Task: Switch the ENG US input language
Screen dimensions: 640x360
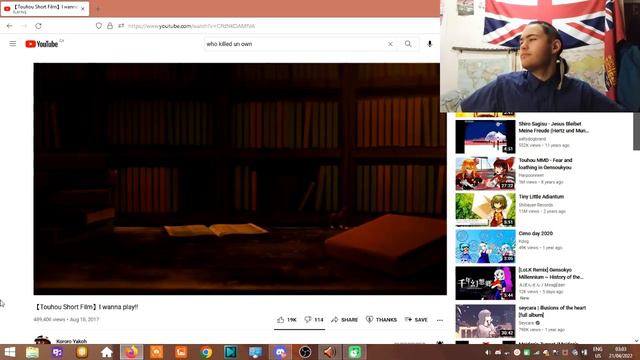Action: pyautogui.click(x=598, y=352)
